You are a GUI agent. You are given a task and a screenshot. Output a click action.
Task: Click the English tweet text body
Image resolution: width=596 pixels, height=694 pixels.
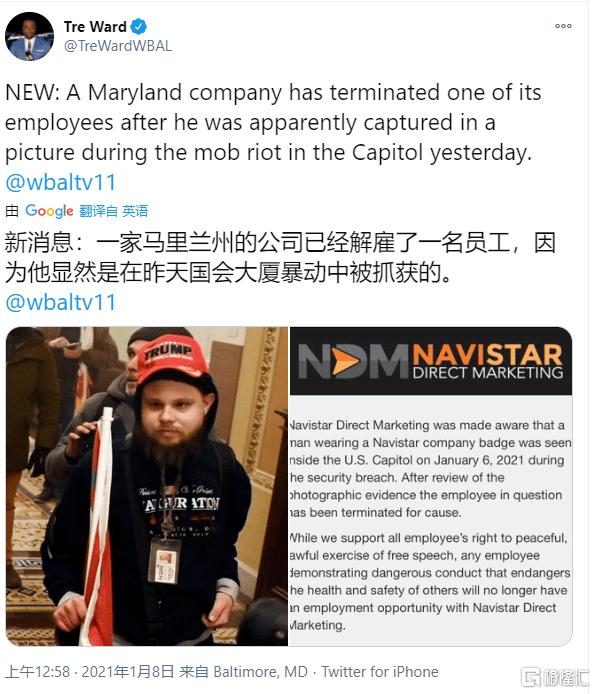pyautogui.click(x=273, y=123)
